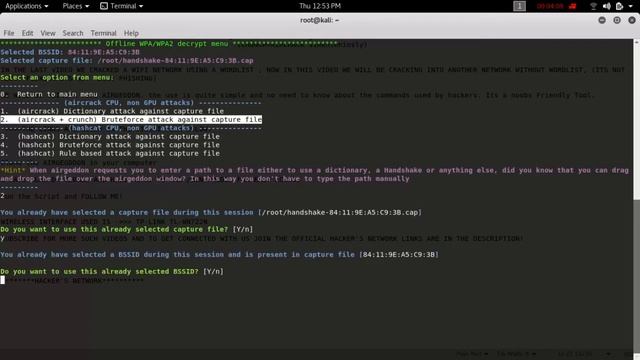
Task: Click the battery power icon
Action: point(619,6)
